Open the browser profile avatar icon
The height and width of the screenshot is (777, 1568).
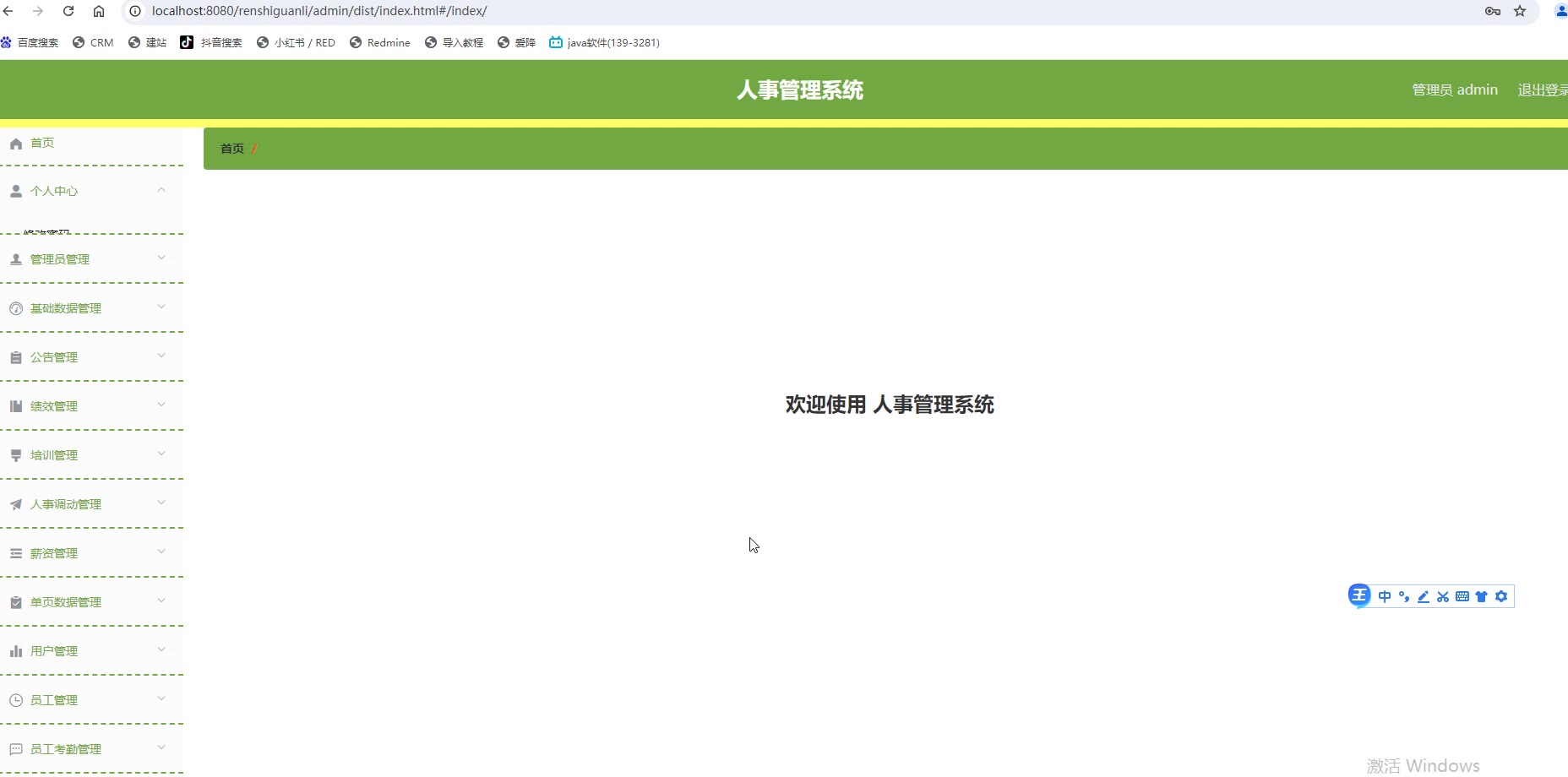[1561, 11]
